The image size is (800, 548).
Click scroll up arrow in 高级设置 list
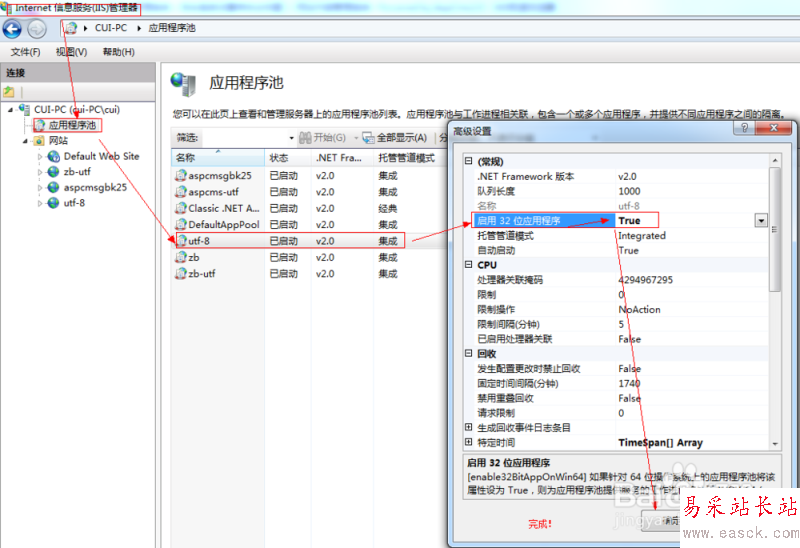(775, 161)
